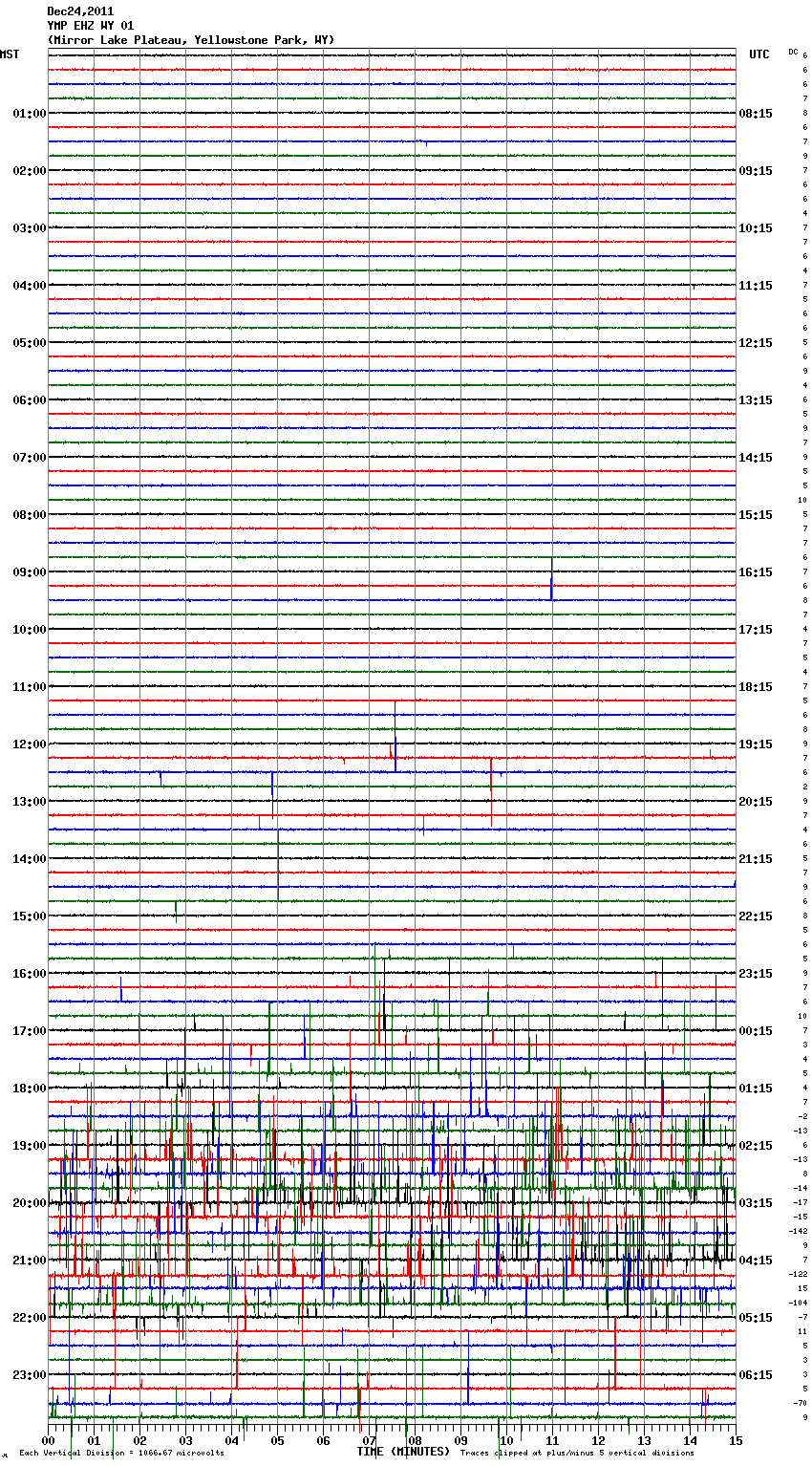Select the 17:00 MST time label

pos(29,1031)
